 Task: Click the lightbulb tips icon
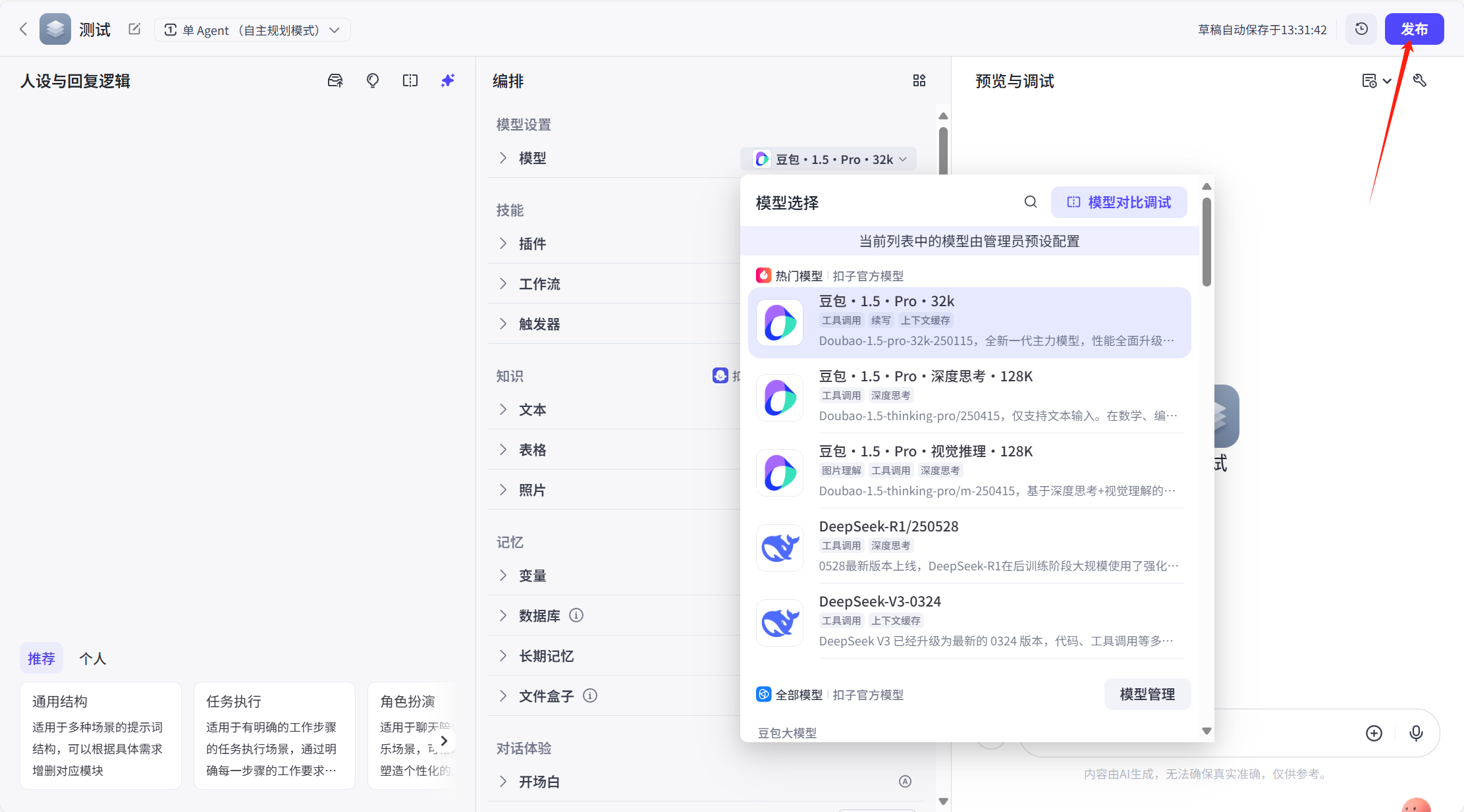pyautogui.click(x=373, y=80)
